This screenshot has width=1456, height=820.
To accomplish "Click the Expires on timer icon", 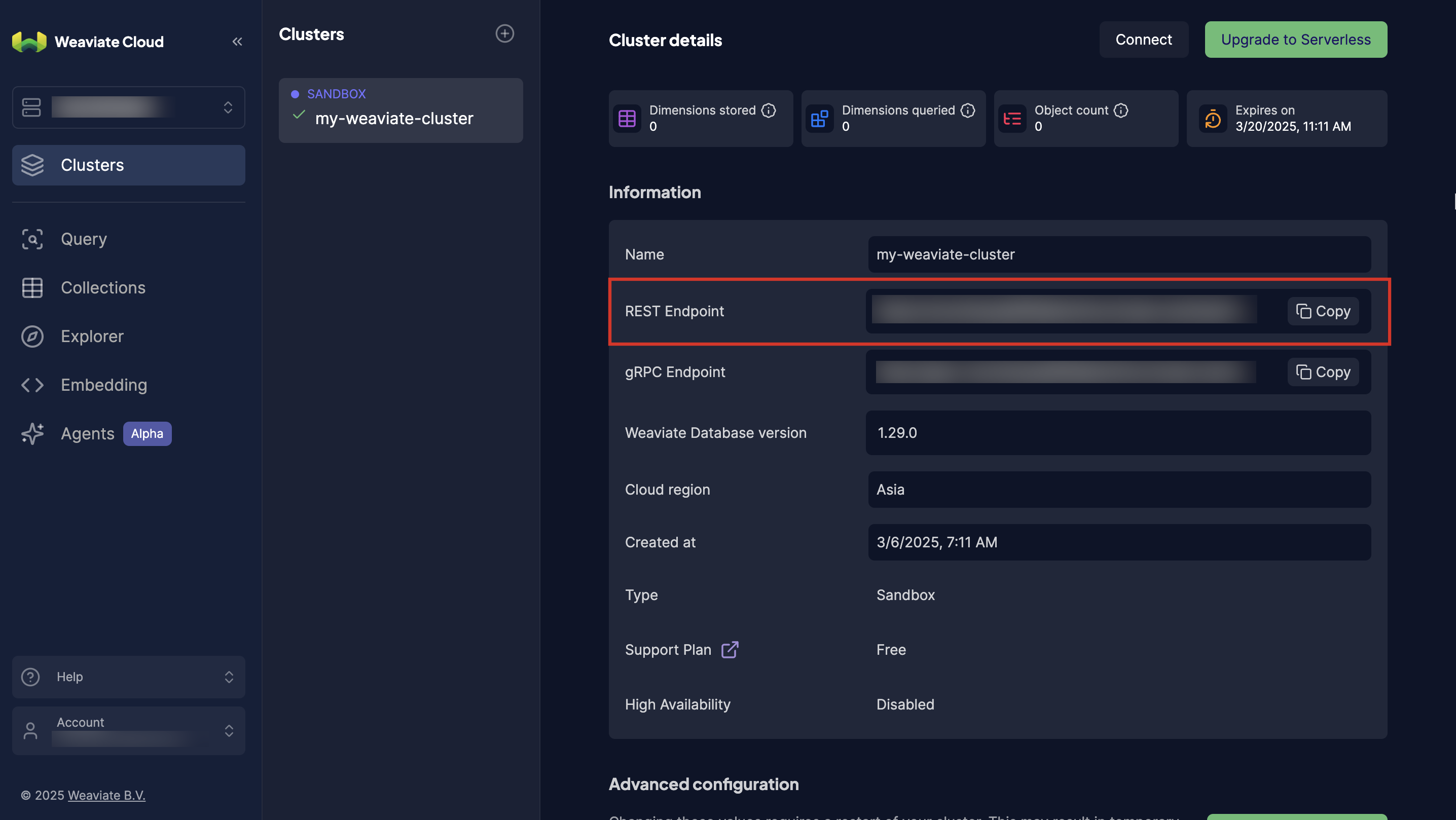I will pyautogui.click(x=1212, y=119).
